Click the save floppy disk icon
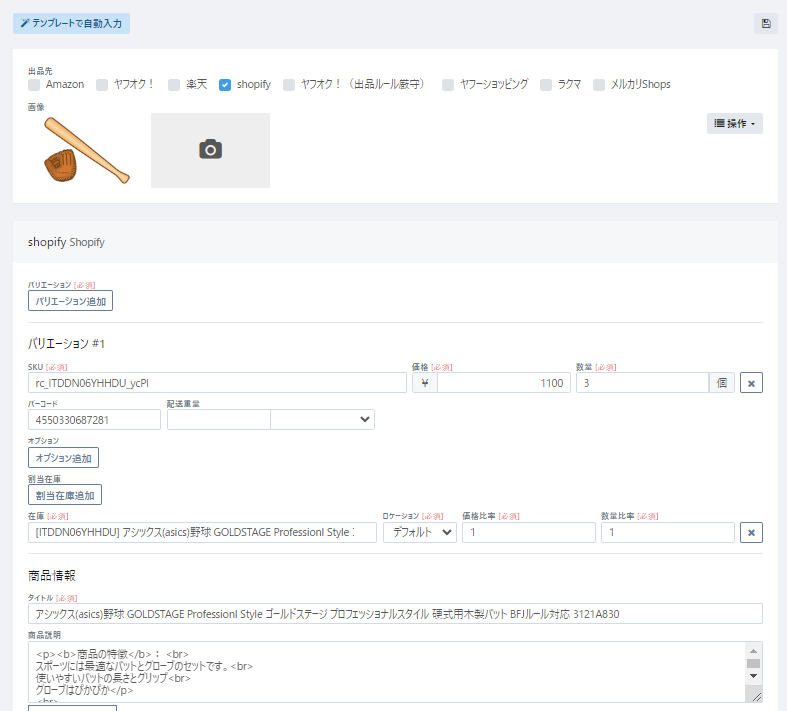 click(766, 24)
